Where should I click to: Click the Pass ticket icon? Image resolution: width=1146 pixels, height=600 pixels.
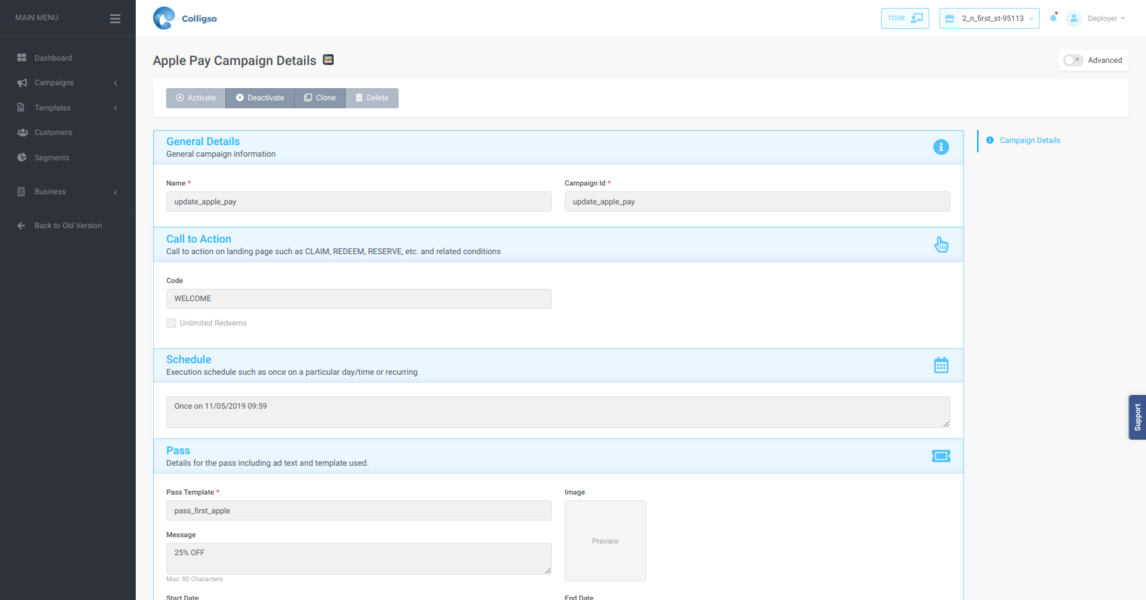click(x=941, y=456)
